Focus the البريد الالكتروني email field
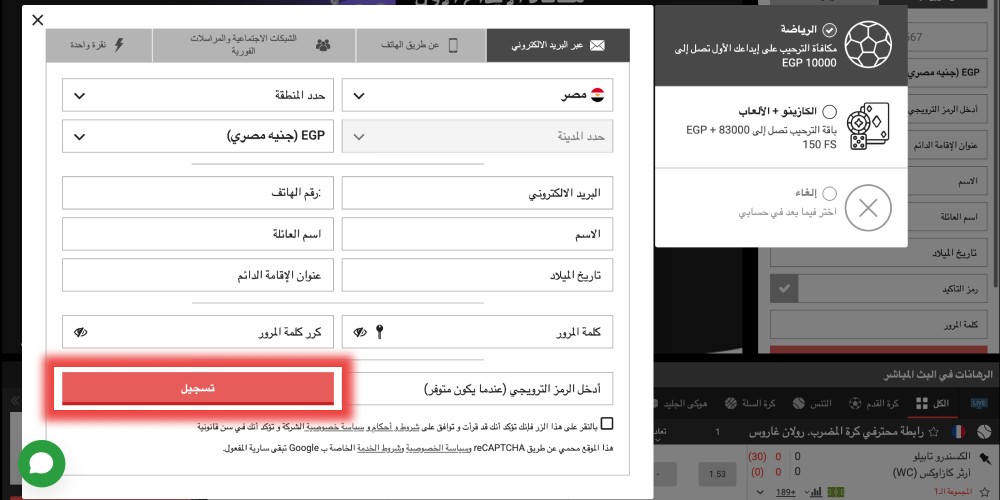Image resolution: width=1000 pixels, height=500 pixels. coord(477,193)
